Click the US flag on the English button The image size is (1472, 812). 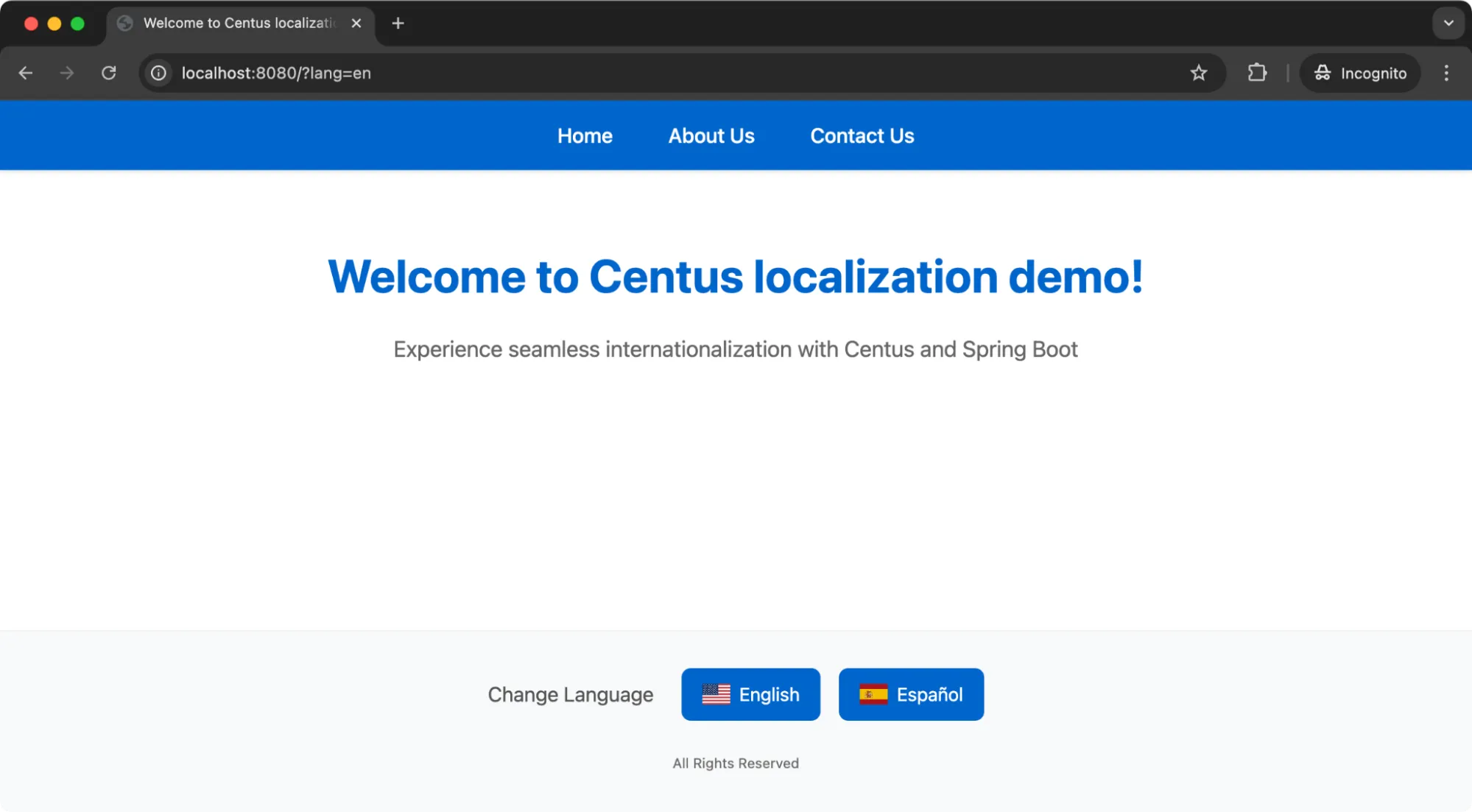(717, 693)
